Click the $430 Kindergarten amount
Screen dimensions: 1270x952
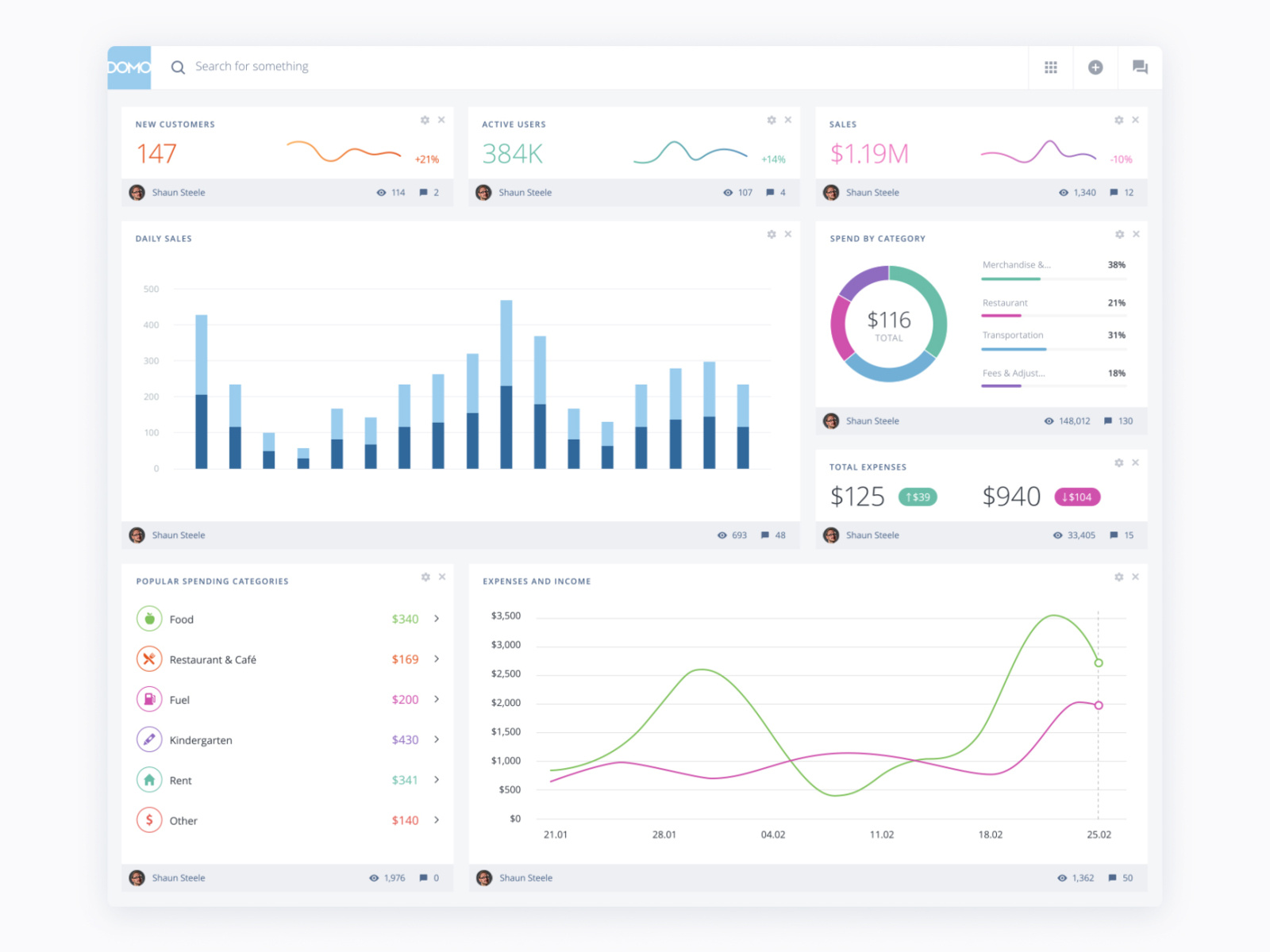click(405, 740)
